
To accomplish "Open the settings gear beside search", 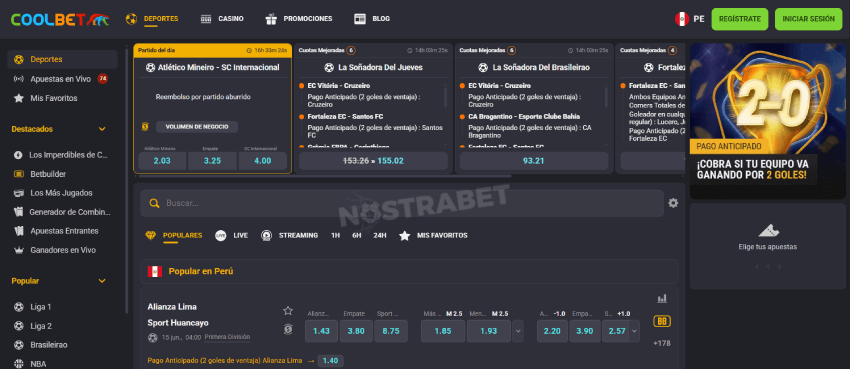I will pyautogui.click(x=673, y=203).
